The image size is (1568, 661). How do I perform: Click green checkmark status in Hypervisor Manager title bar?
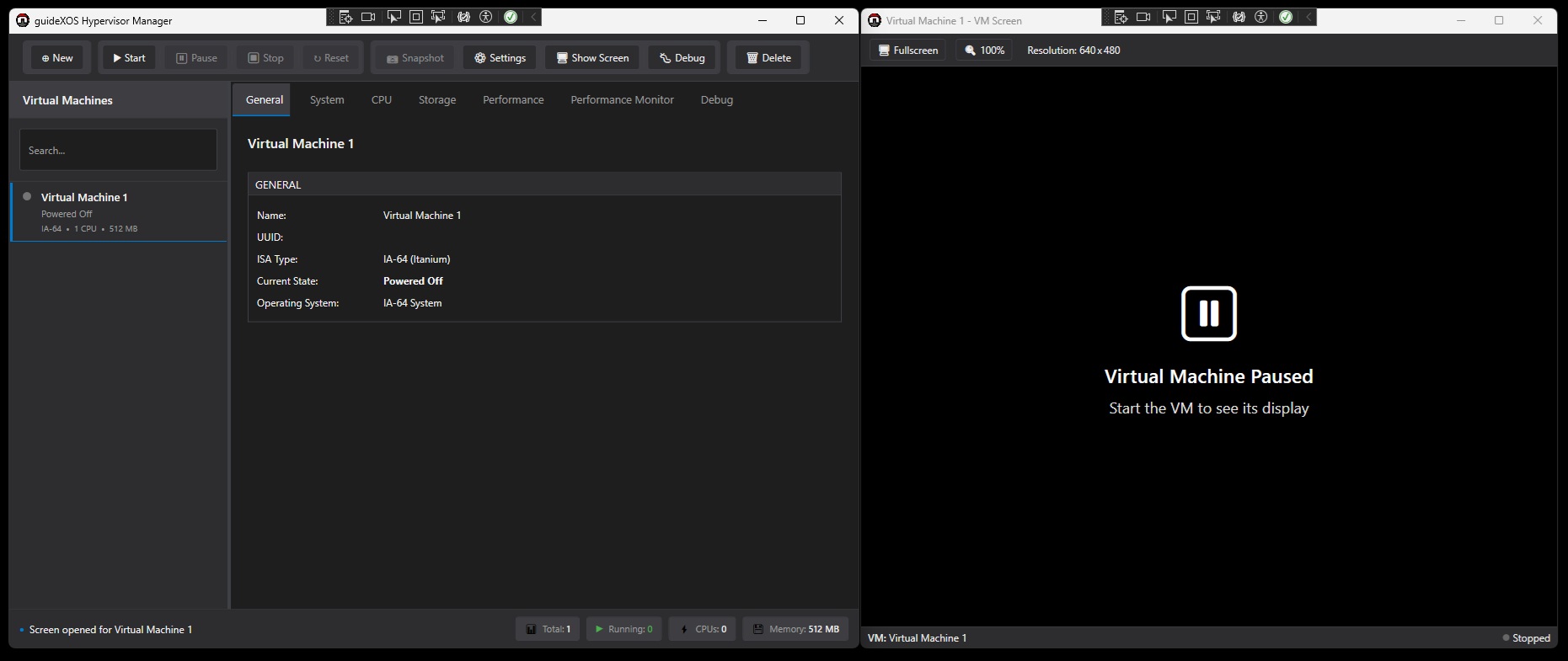[511, 17]
